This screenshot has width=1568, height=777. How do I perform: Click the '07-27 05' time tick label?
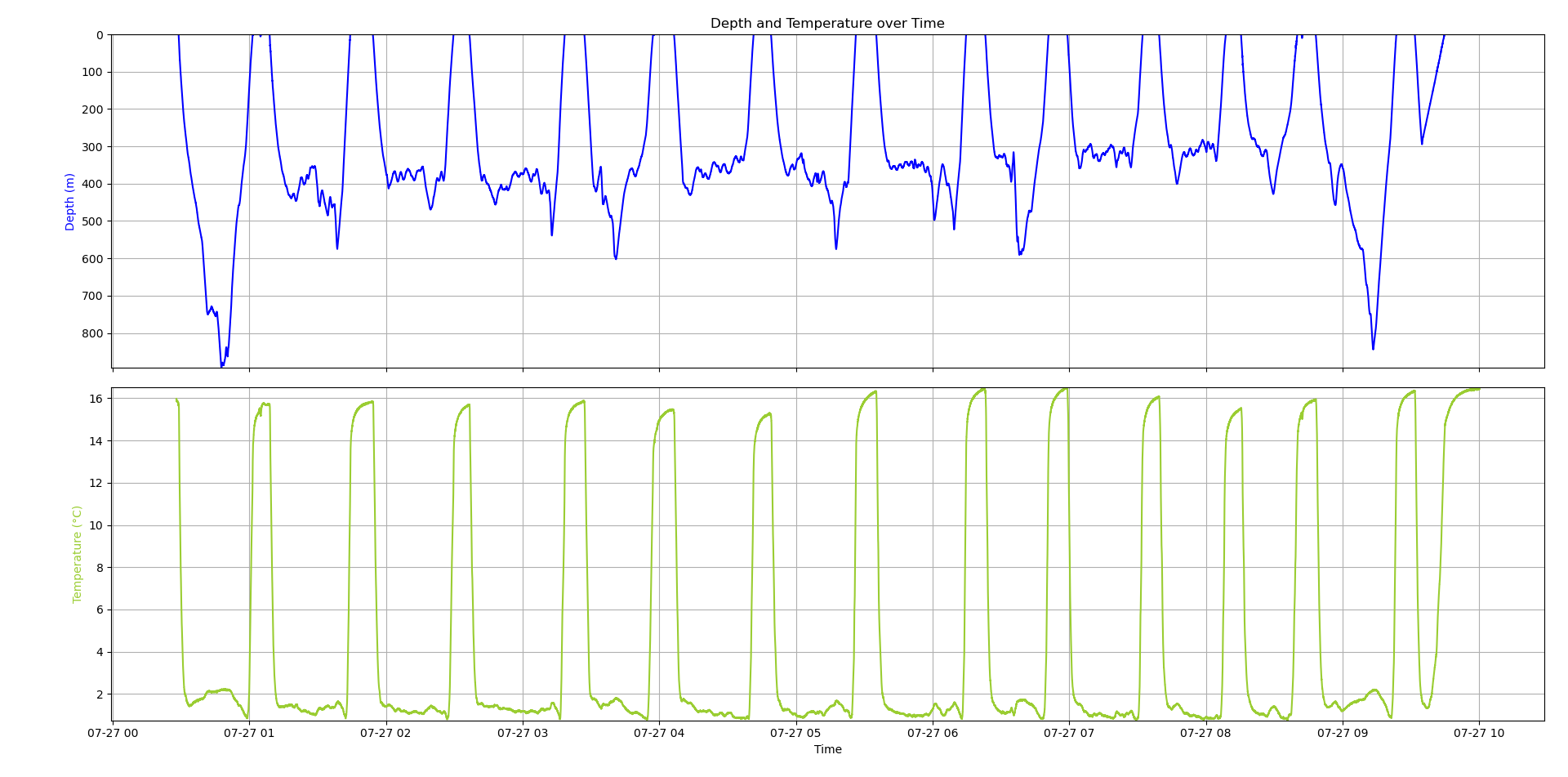tap(797, 734)
